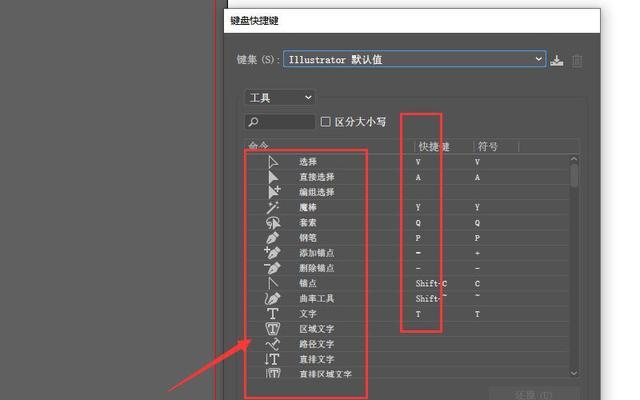Select the 直排文字 command label
This screenshot has height=400, width=640.
(x=317, y=359)
